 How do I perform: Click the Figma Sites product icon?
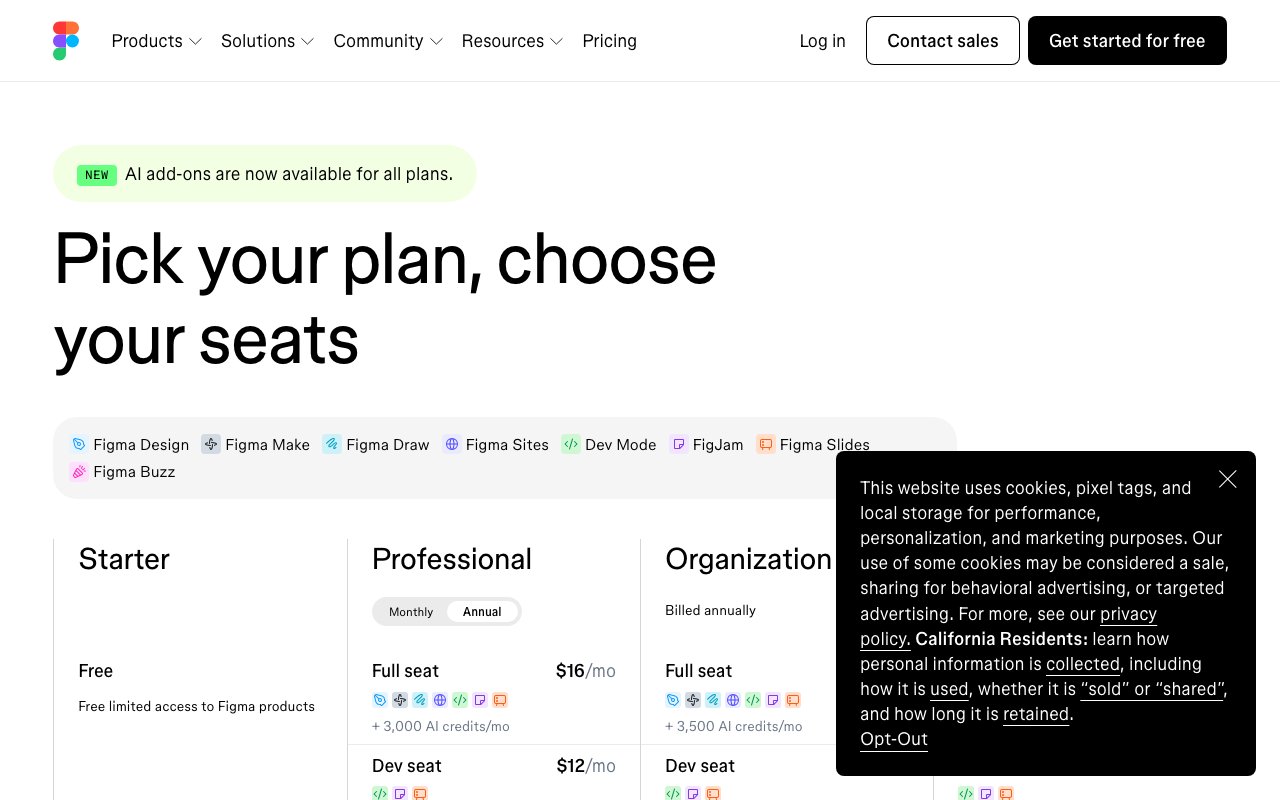pos(452,444)
